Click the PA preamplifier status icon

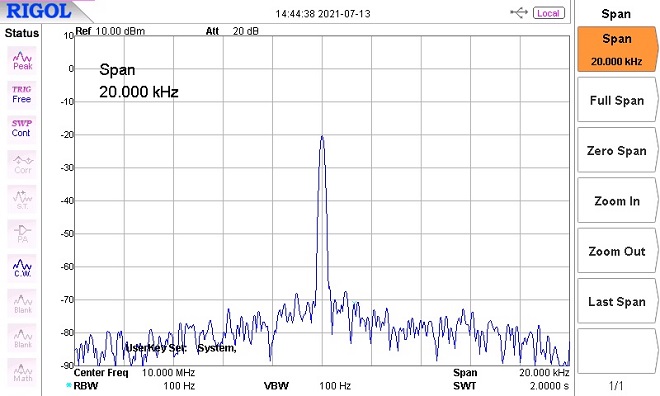coord(22,234)
